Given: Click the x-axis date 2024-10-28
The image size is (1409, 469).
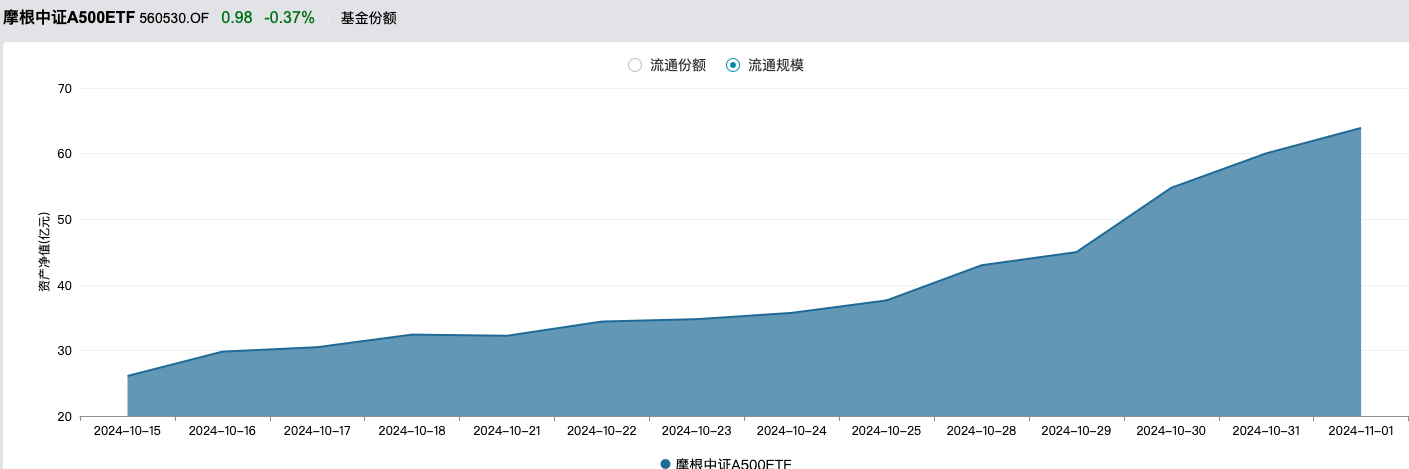Looking at the screenshot, I should (x=981, y=430).
